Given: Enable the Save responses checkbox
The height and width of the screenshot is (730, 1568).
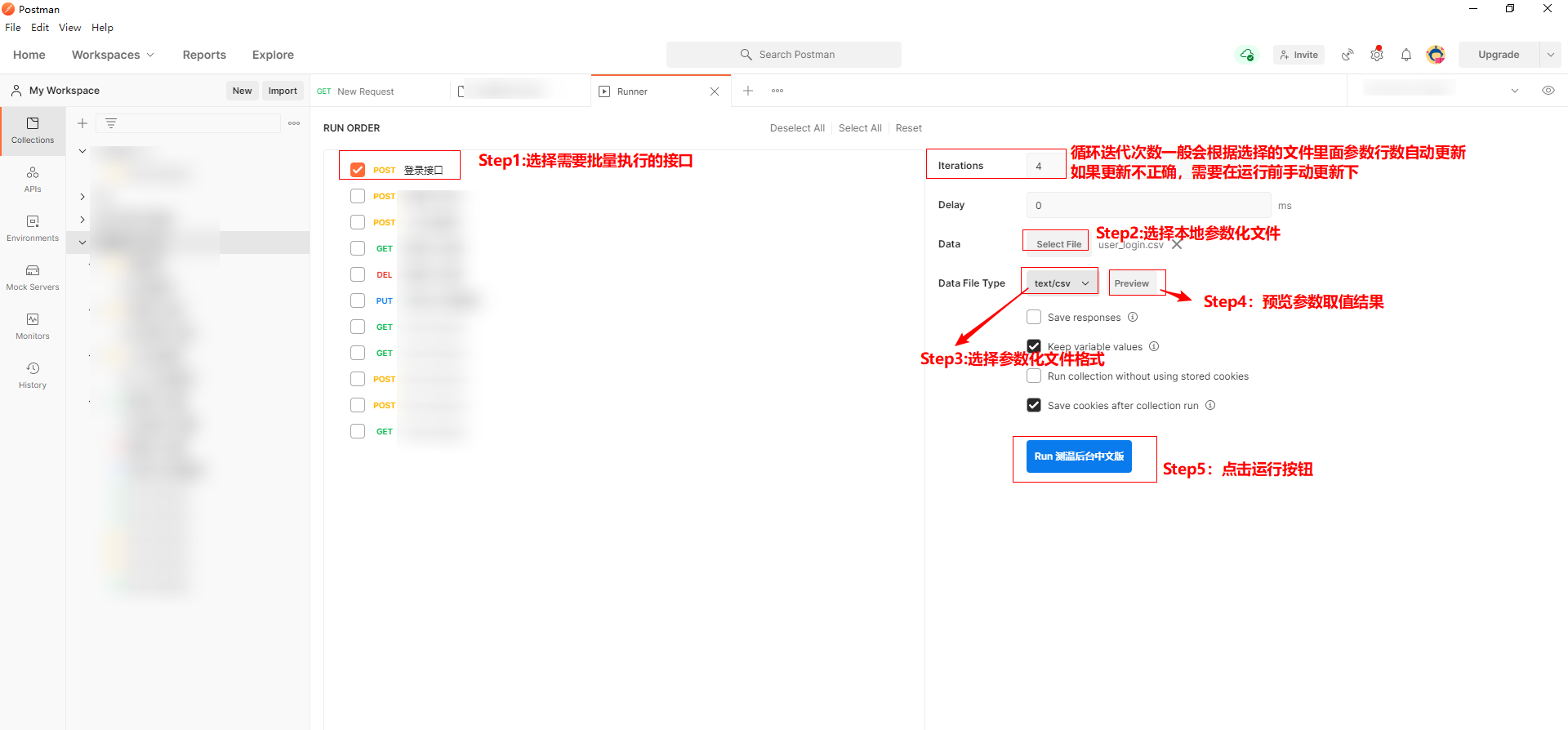Looking at the screenshot, I should (1034, 317).
